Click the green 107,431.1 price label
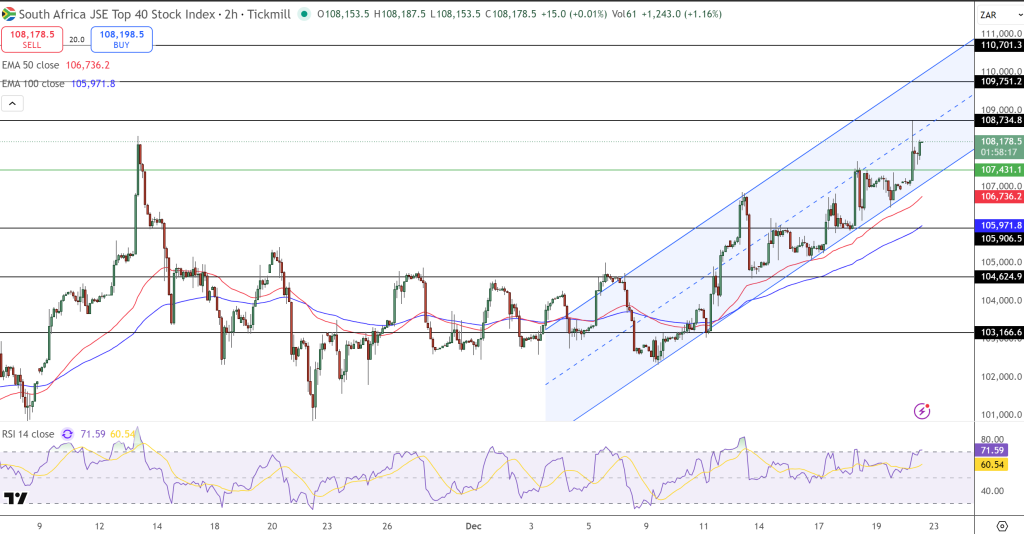 (x=999, y=170)
